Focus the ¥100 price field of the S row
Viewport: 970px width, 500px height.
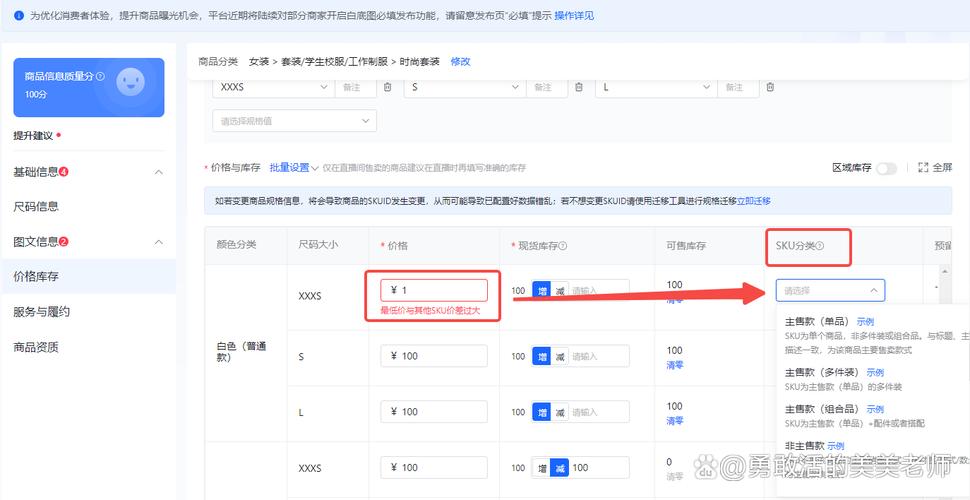point(434,356)
